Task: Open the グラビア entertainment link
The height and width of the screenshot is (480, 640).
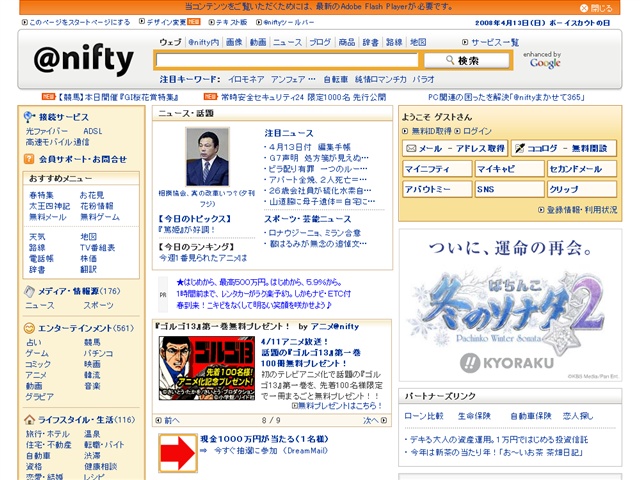Action: tap(40, 396)
